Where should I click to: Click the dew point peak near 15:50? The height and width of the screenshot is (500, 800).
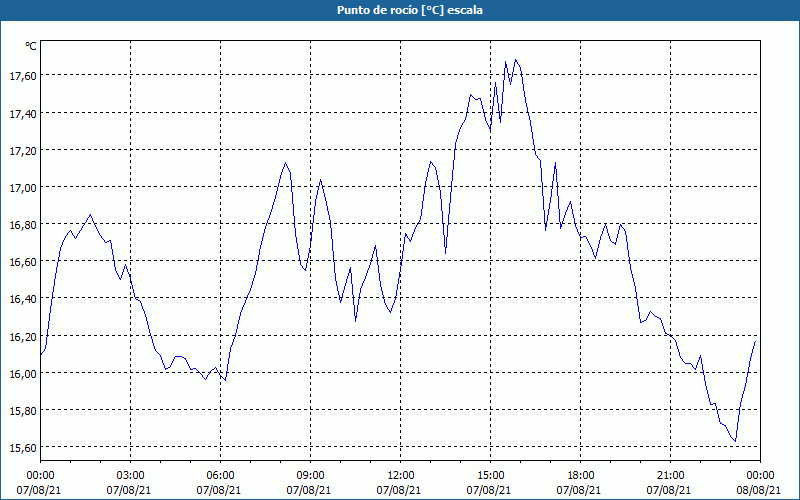515,60
